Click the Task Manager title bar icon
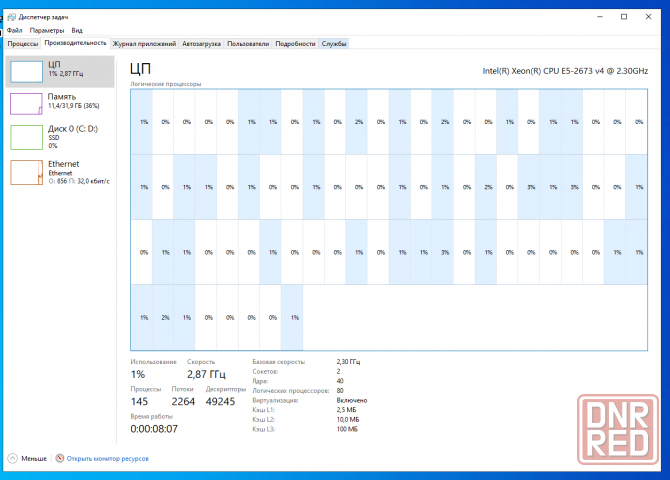 [12, 17]
